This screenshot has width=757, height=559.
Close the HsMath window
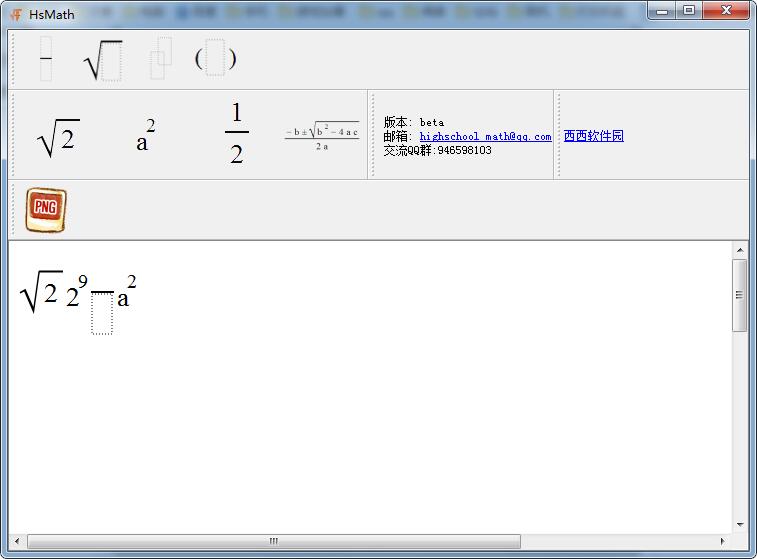coord(726,11)
